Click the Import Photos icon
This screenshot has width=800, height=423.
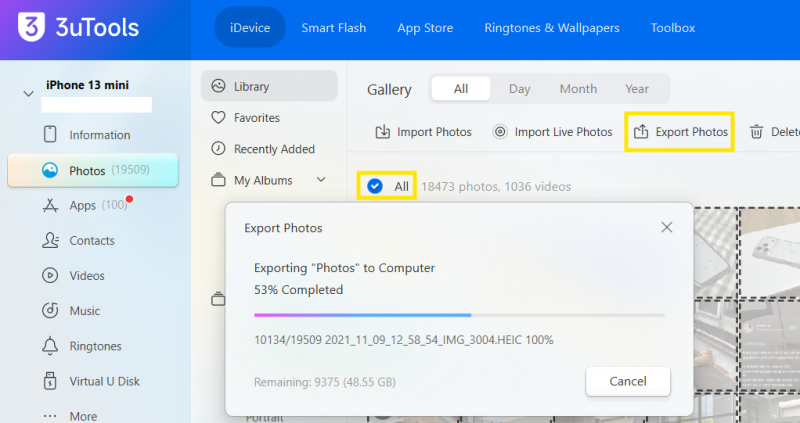(383, 132)
